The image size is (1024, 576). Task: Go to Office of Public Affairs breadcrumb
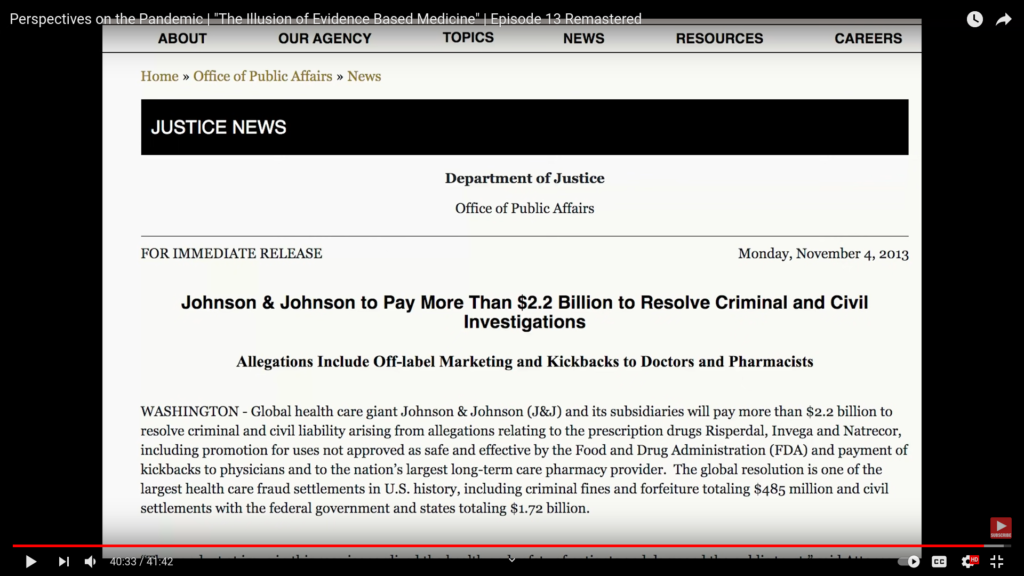263,76
